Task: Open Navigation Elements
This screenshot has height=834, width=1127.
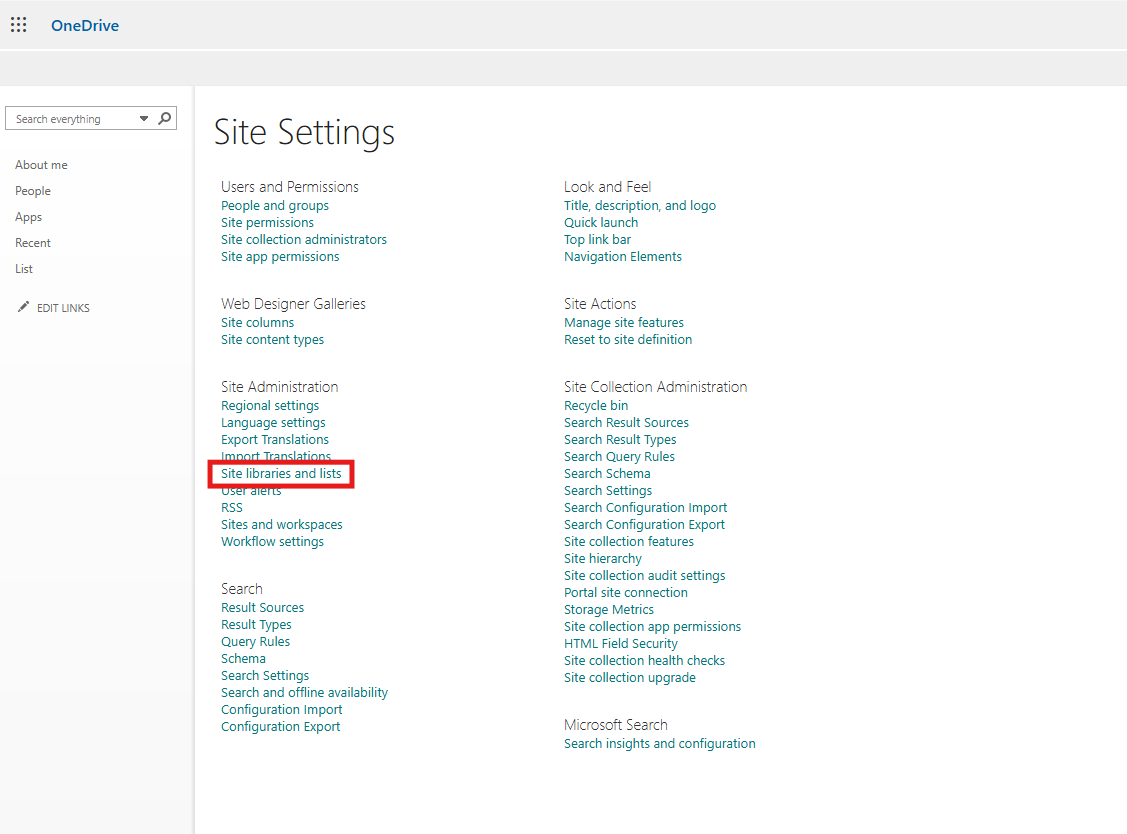Action: (622, 257)
